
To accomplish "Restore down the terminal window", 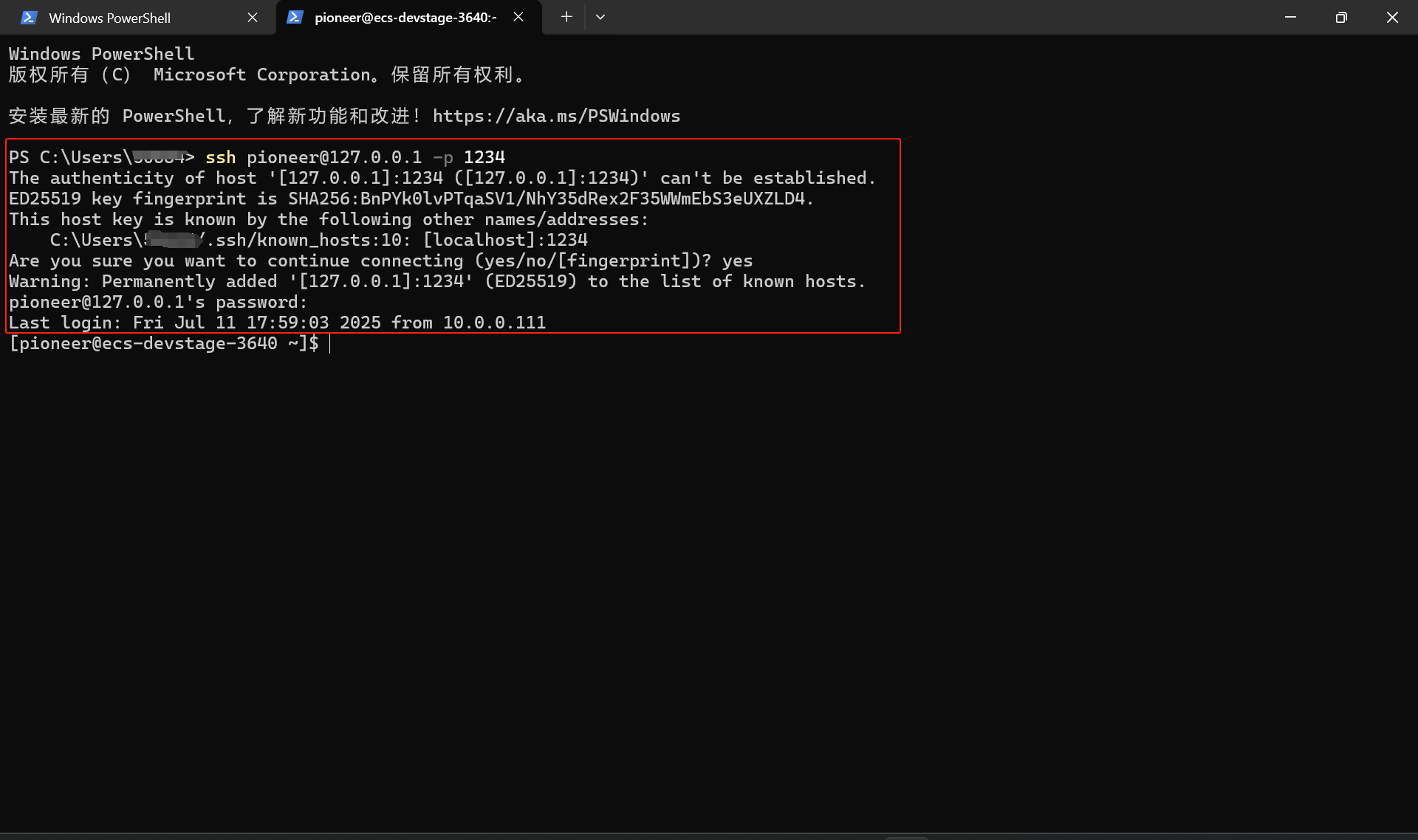I will [1341, 17].
